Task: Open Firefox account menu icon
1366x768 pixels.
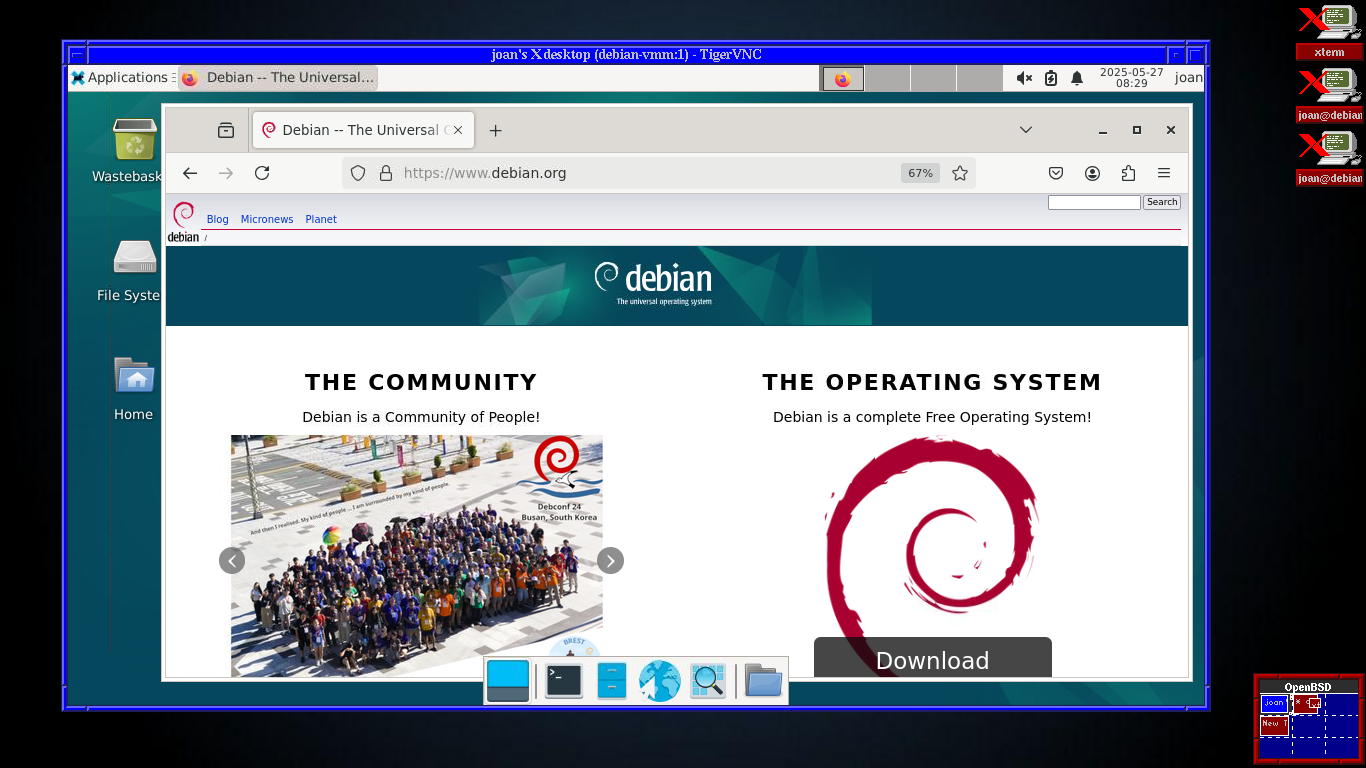Action: tap(1092, 173)
